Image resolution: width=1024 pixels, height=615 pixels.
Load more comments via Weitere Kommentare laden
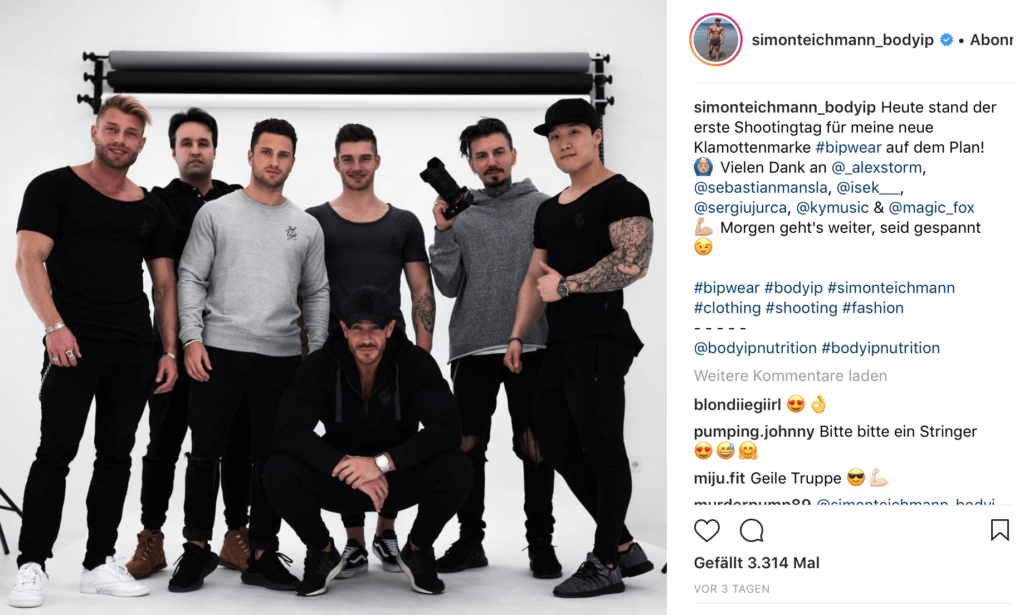point(790,376)
